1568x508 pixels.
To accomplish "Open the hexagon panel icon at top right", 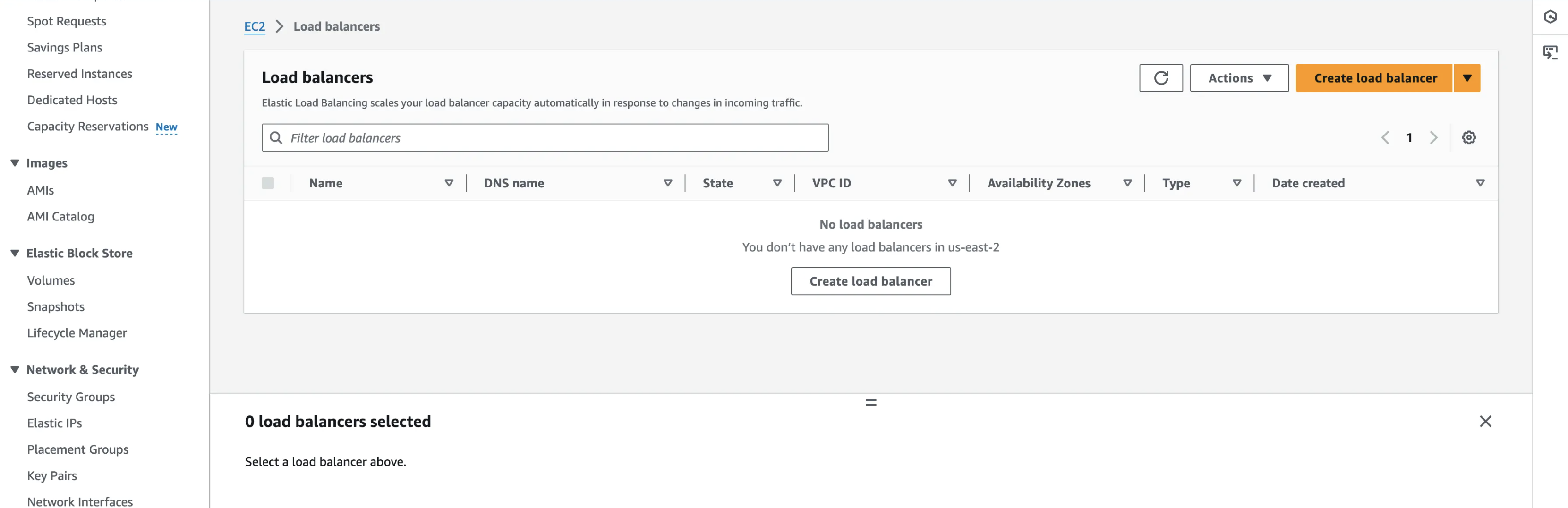I will [x=1553, y=17].
